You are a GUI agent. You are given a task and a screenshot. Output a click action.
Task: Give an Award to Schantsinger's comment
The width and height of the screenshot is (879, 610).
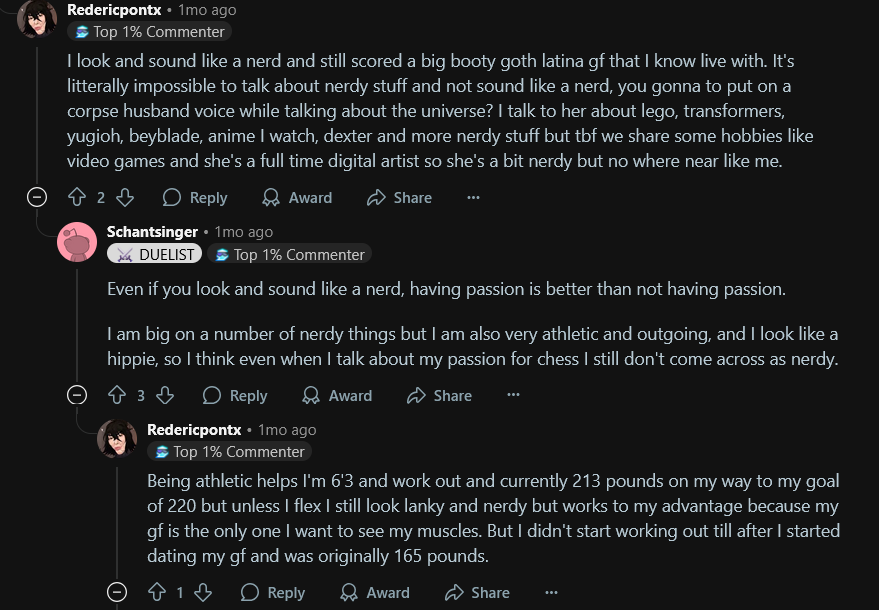pos(337,396)
